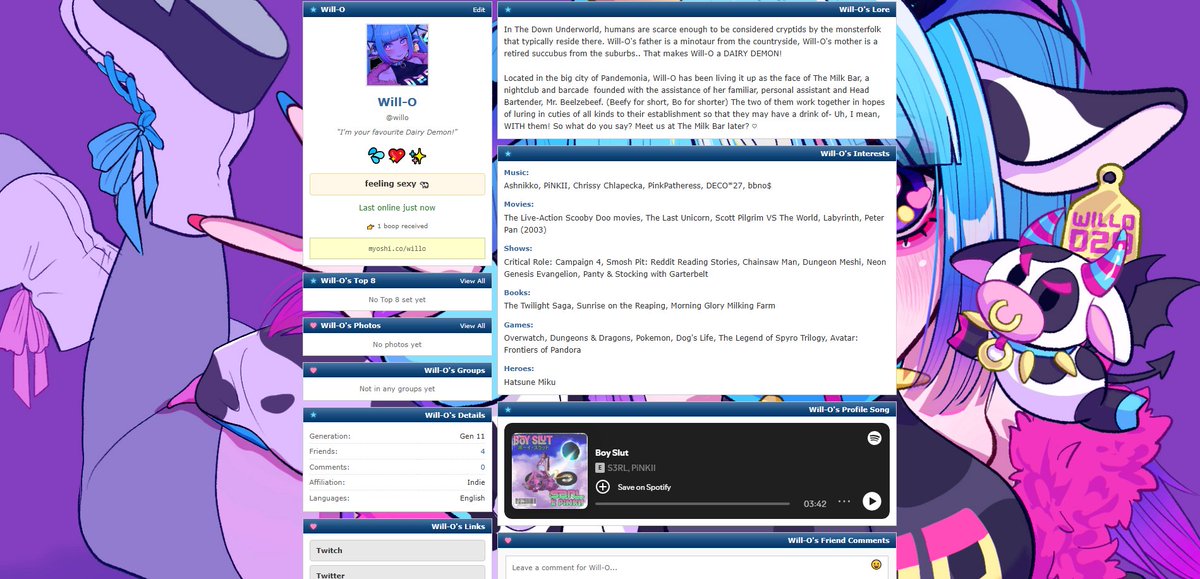
Task: Click the favourite Dairy Demon quote tagline
Action: coord(397,132)
